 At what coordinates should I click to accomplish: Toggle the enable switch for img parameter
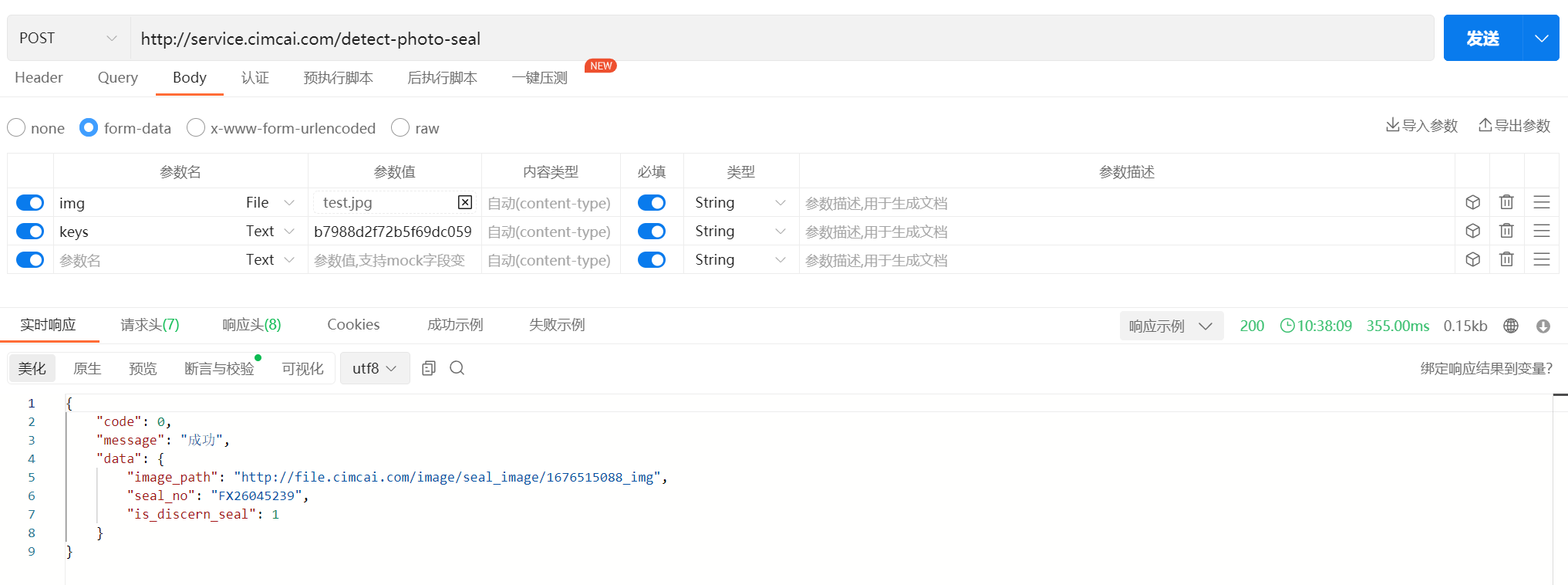pyautogui.click(x=30, y=202)
